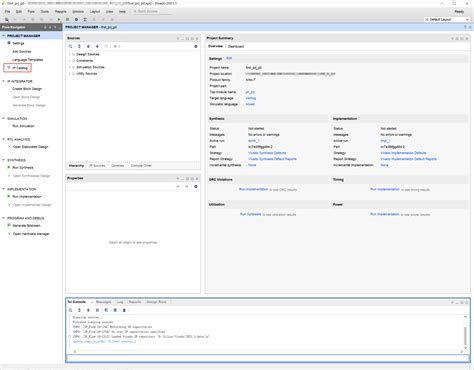Search Tcl Console with magnifier icon
474x370 pixels.
[x=71, y=310]
